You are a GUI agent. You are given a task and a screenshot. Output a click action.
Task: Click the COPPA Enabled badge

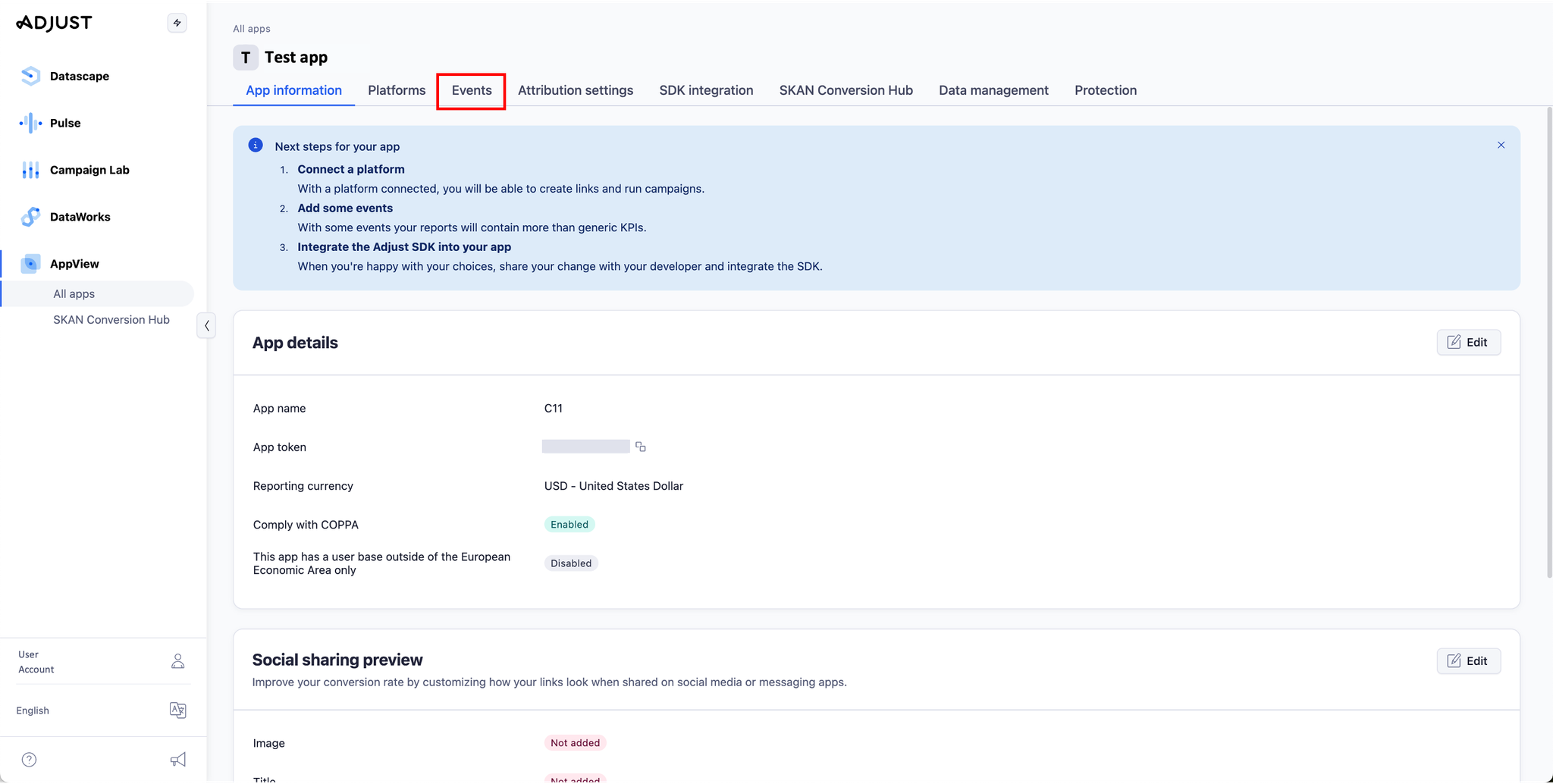tap(569, 525)
